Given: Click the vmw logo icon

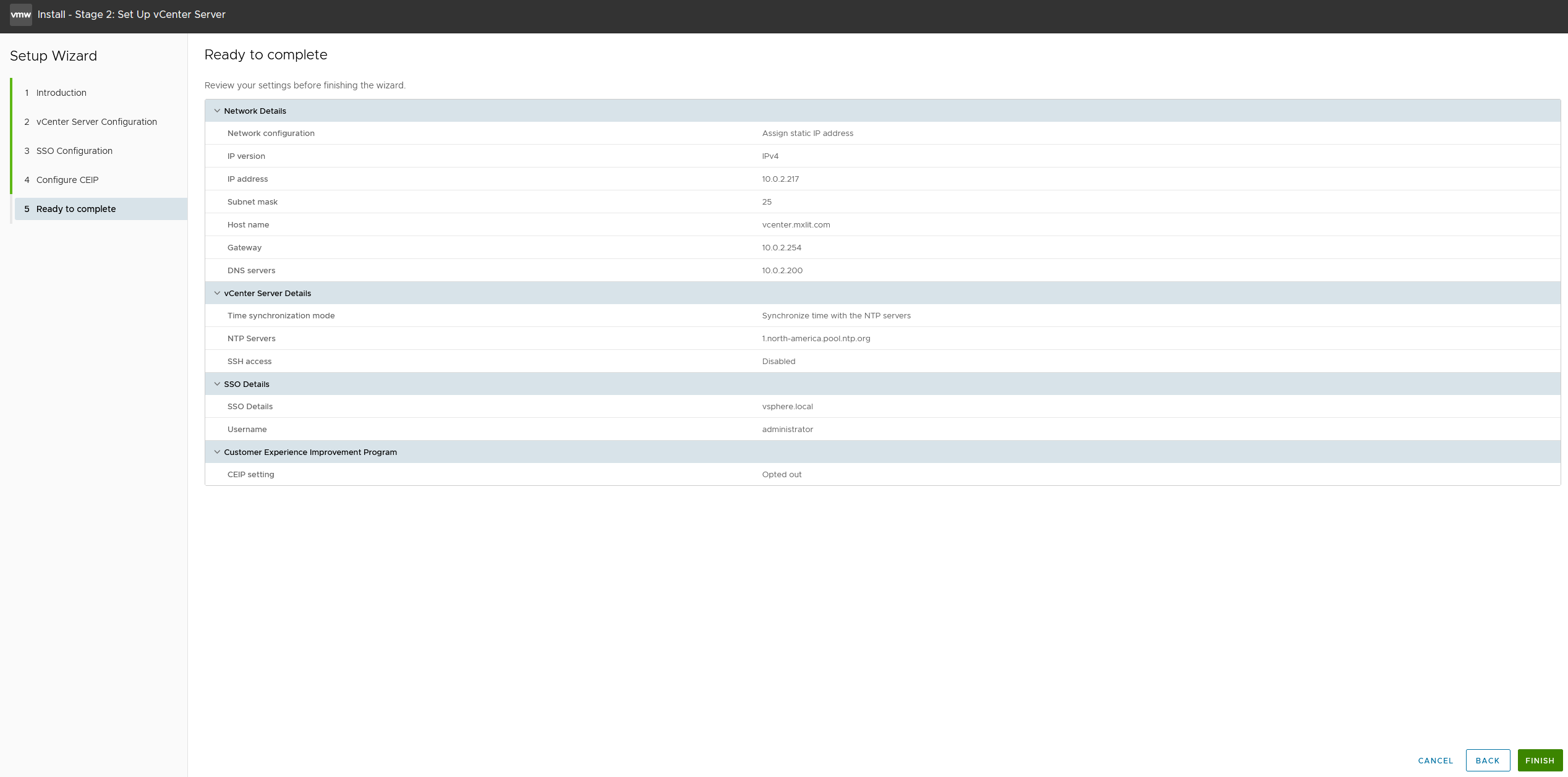Looking at the screenshot, I should click(x=20, y=15).
